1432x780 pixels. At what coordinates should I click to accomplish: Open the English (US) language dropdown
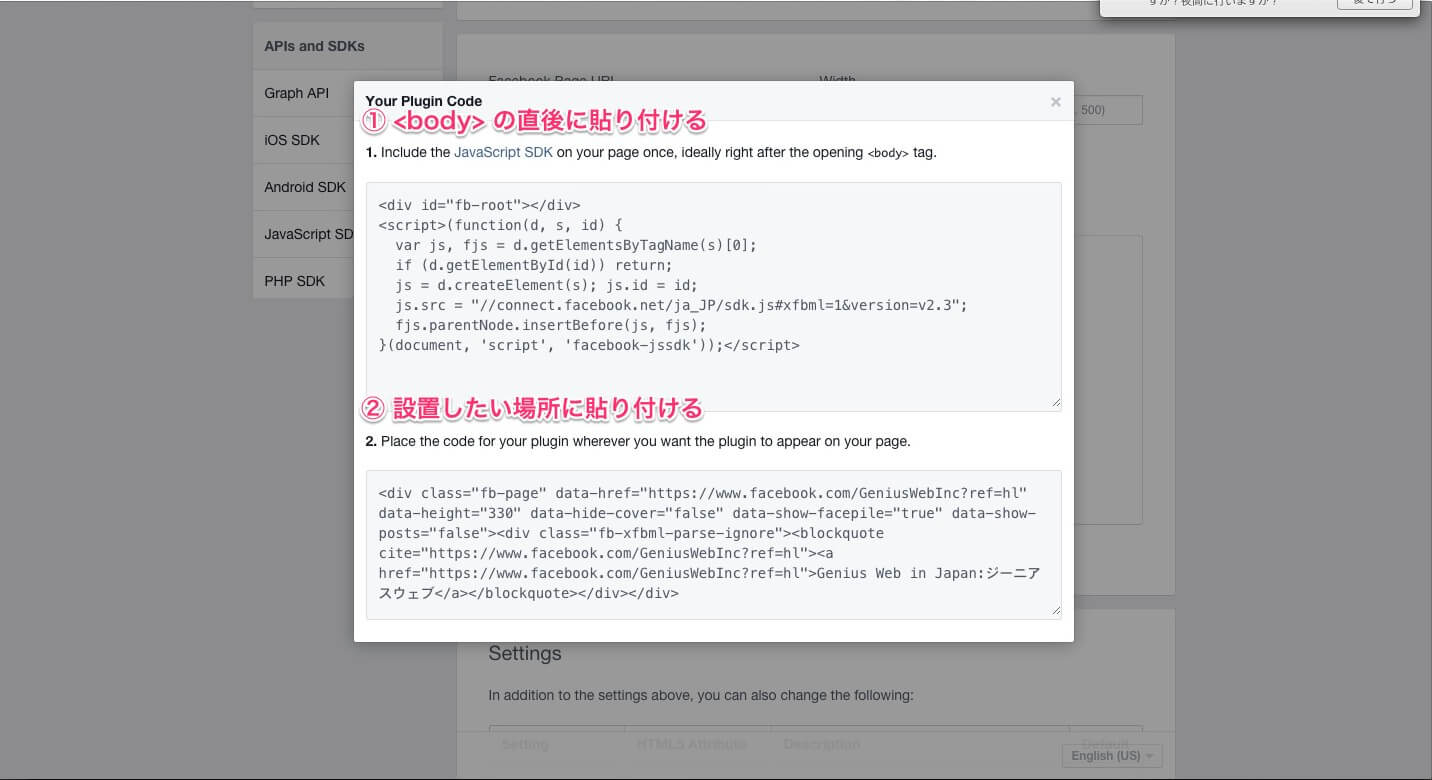1112,756
